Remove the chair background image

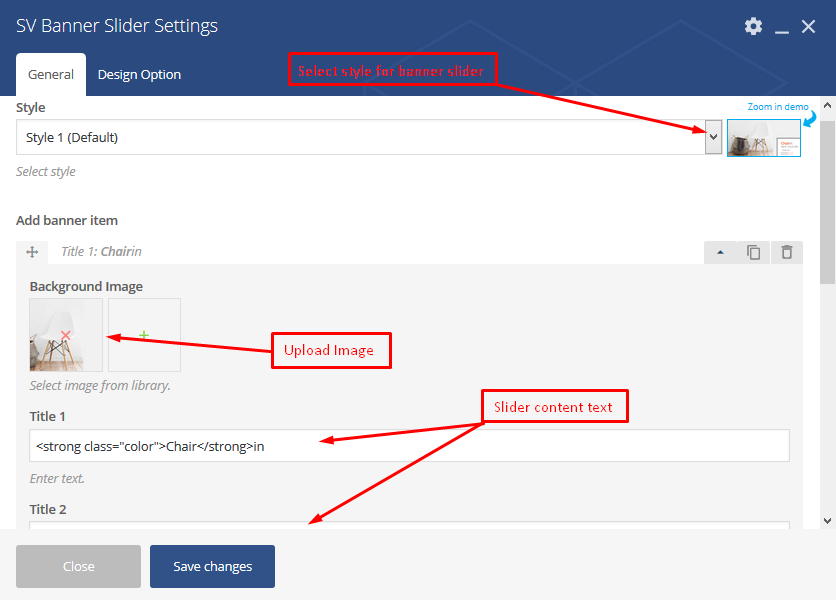66,335
